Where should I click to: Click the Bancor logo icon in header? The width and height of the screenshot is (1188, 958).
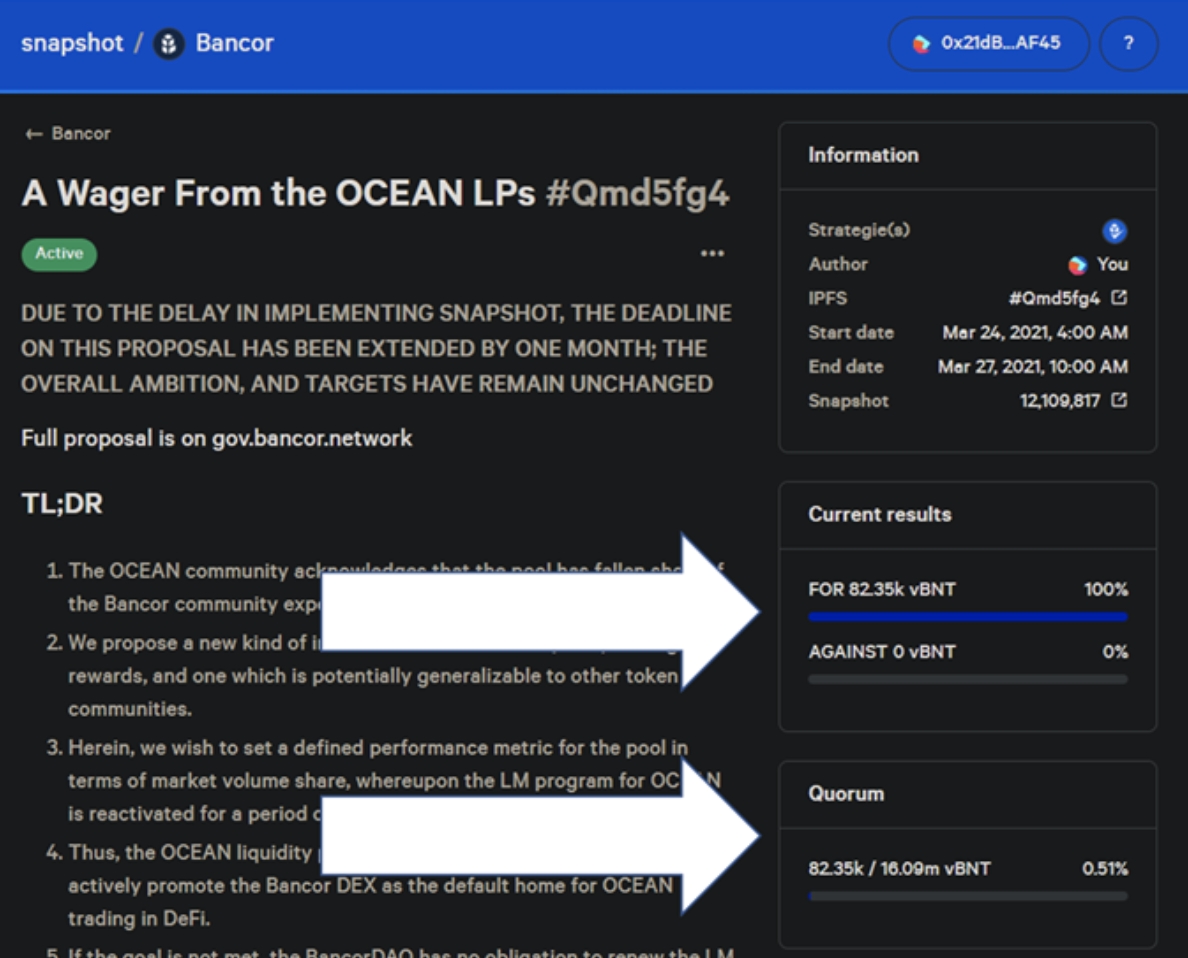(x=169, y=44)
